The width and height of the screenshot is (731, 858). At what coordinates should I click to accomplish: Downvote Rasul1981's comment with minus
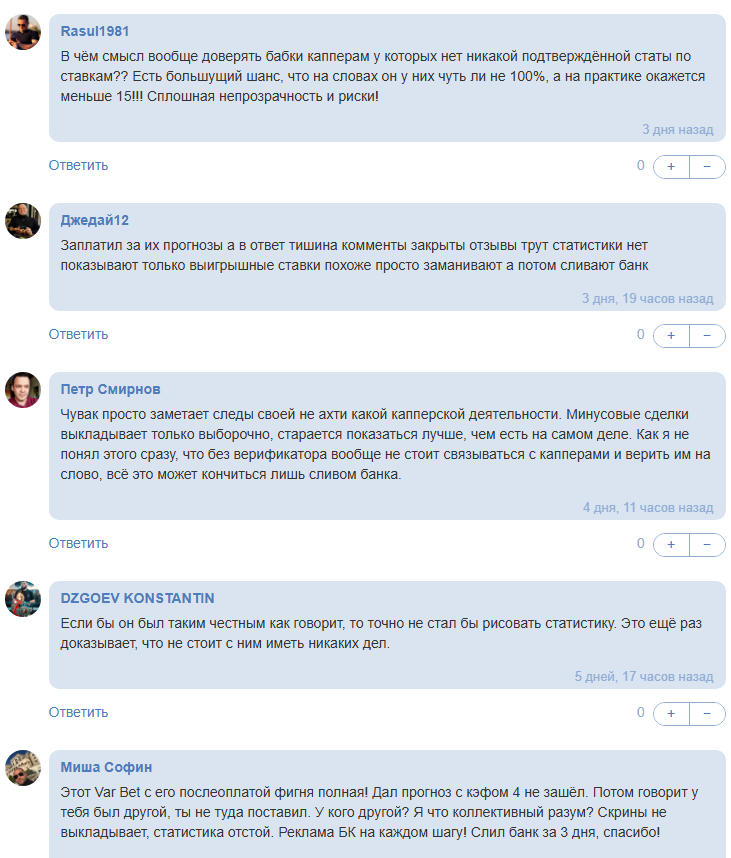707,166
